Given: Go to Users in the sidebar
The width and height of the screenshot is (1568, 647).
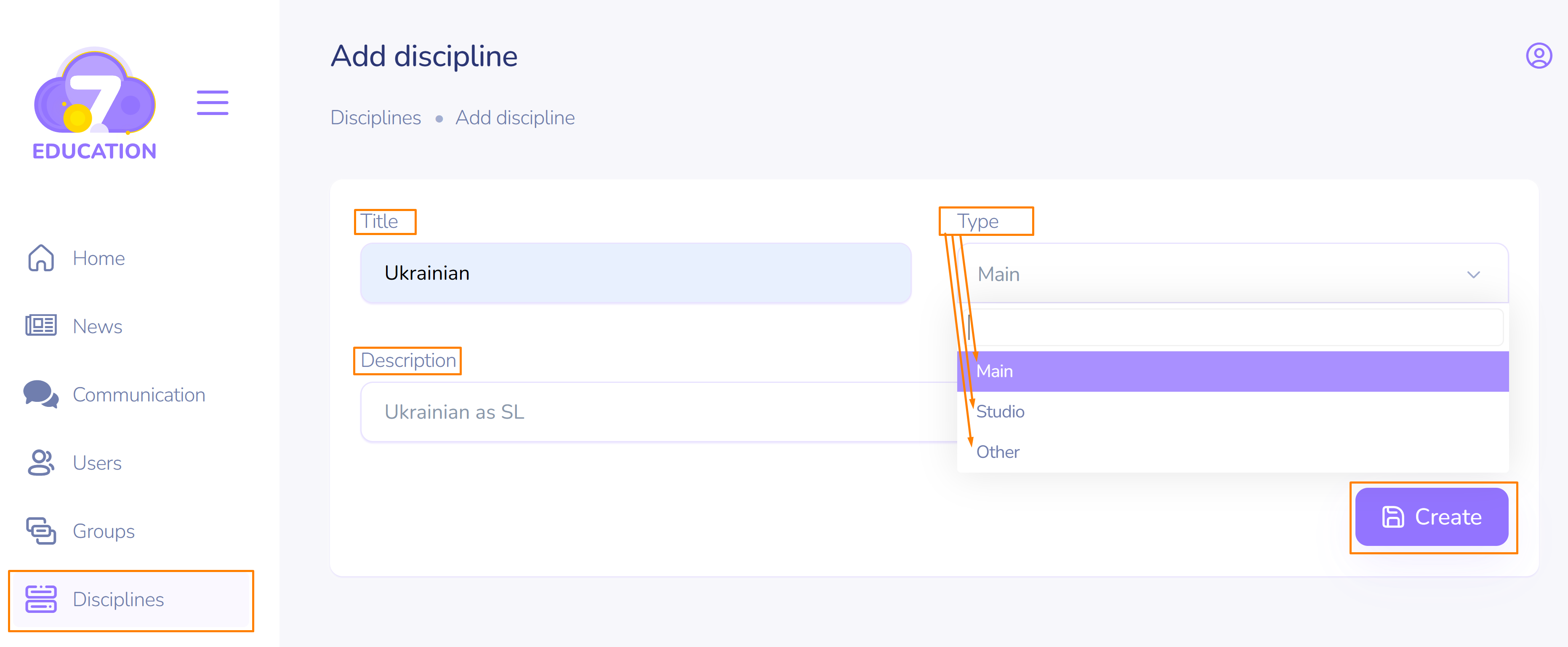Looking at the screenshot, I should pyautogui.click(x=97, y=463).
